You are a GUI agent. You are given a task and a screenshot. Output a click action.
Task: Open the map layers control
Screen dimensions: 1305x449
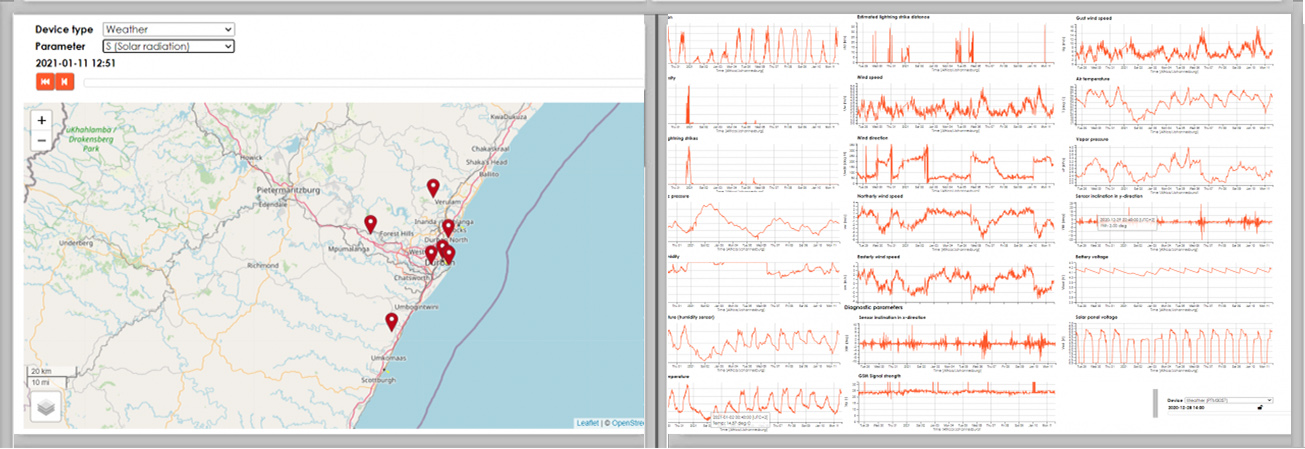point(46,406)
